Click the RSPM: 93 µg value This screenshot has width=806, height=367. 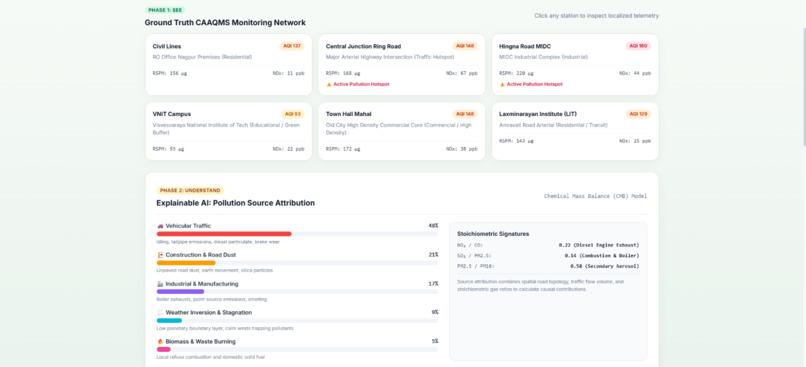(168, 149)
